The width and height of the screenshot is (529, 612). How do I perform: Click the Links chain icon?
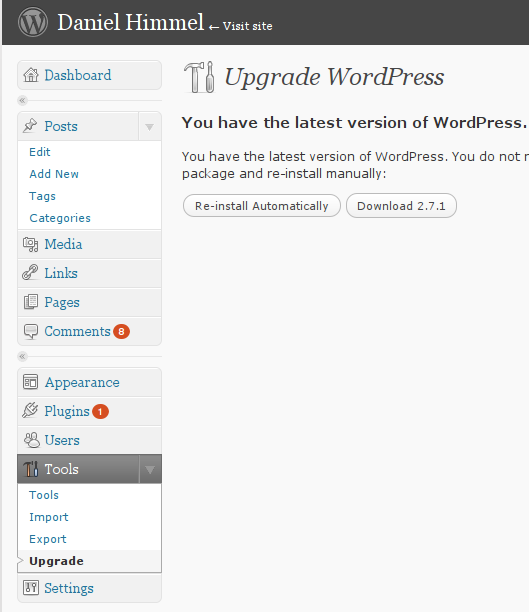coord(30,272)
